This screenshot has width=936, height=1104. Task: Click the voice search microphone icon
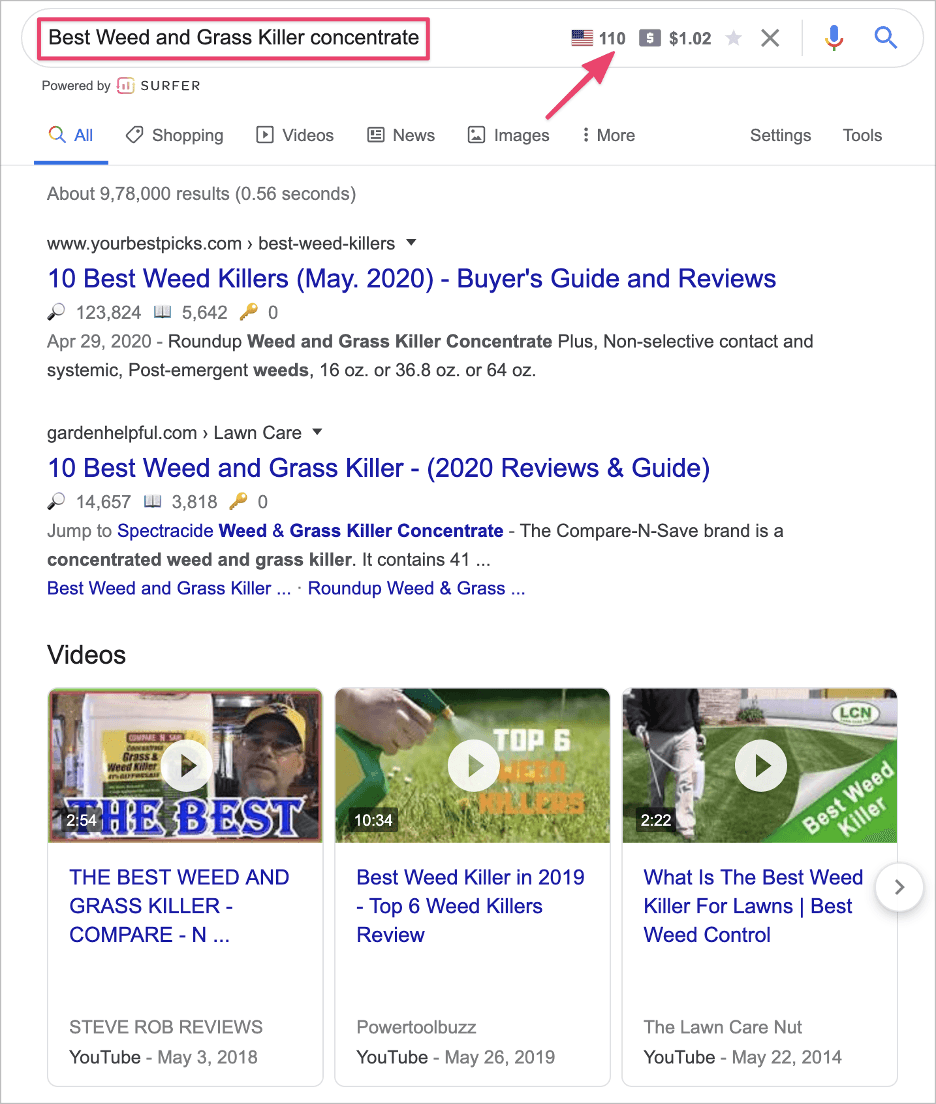(834, 37)
